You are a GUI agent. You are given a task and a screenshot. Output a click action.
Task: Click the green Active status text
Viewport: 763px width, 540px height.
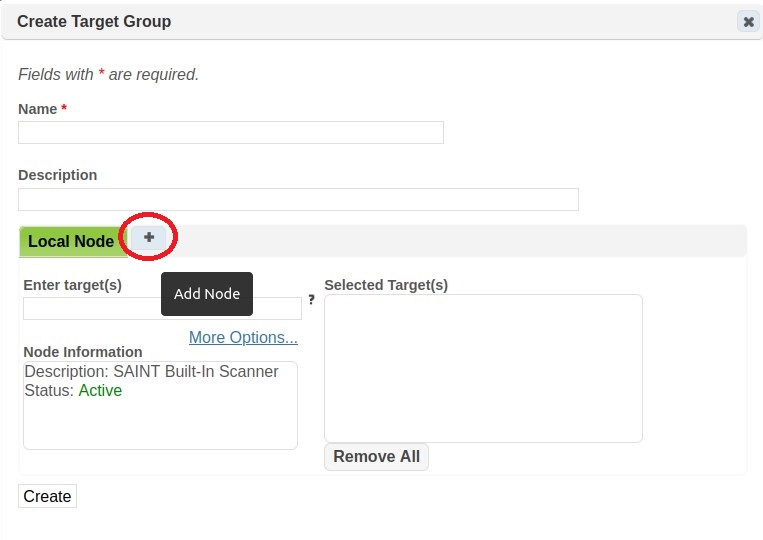(x=100, y=391)
